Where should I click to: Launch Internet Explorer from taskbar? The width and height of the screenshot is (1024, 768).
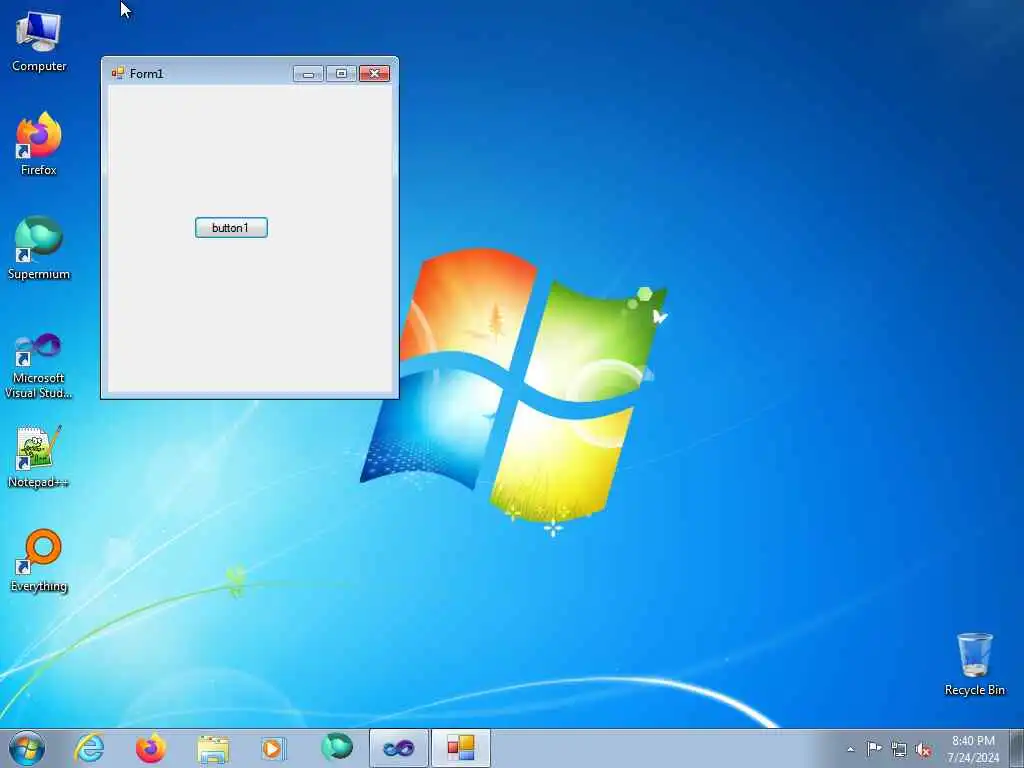(x=89, y=748)
